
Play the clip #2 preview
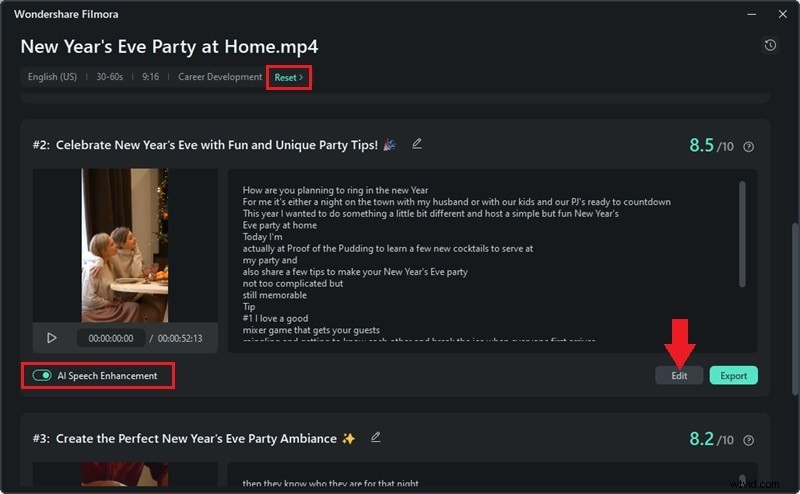tap(52, 338)
